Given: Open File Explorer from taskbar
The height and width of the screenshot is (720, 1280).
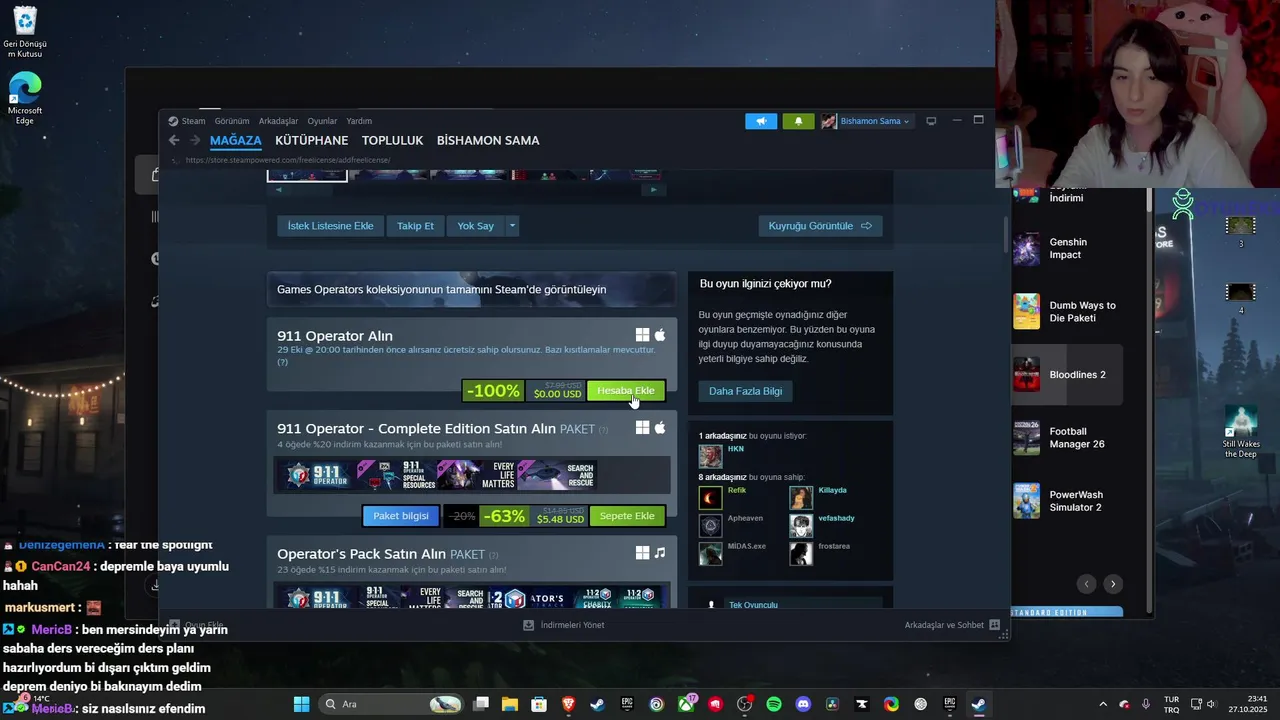Looking at the screenshot, I should coord(510,704).
